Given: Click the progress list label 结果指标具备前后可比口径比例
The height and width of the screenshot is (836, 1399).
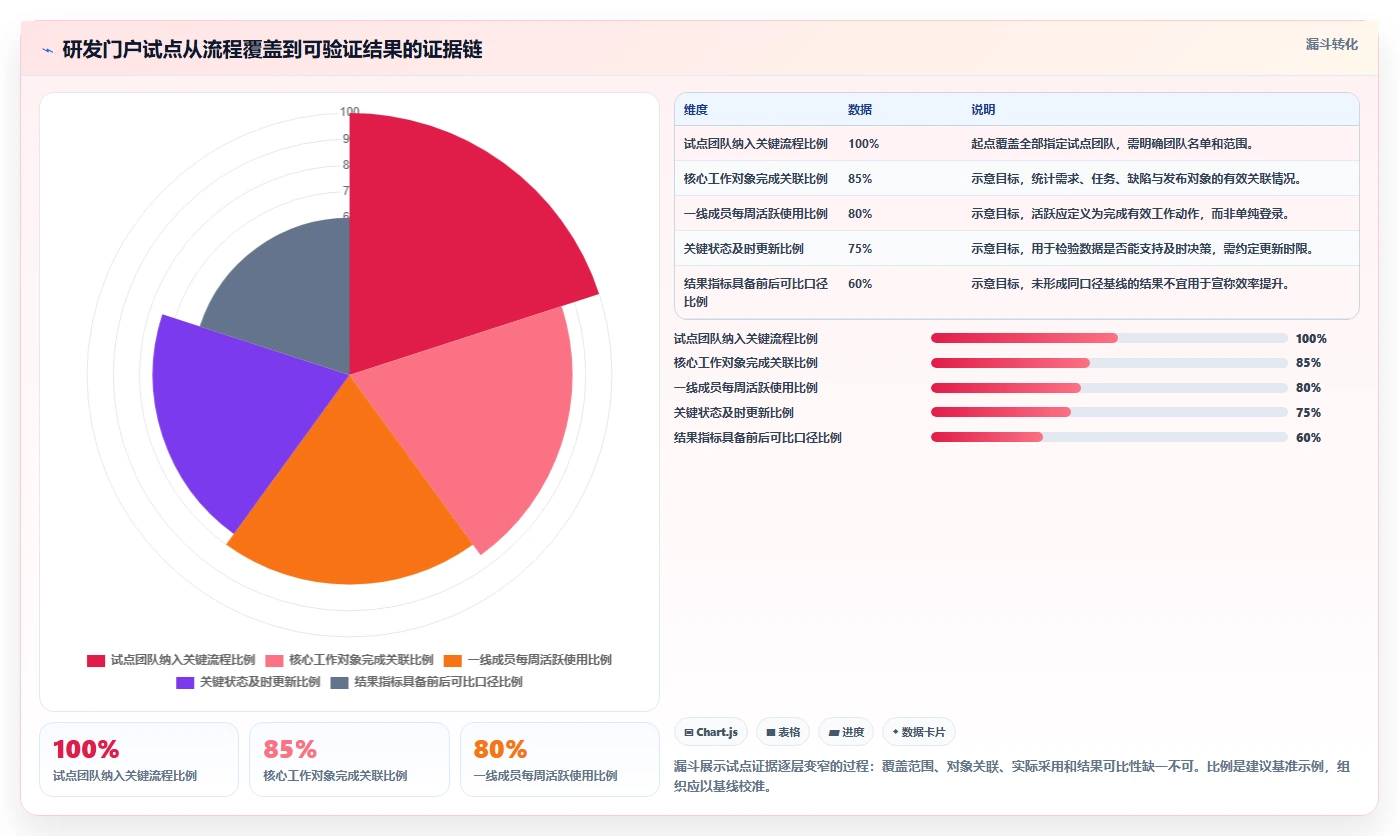Looking at the screenshot, I should tap(758, 438).
